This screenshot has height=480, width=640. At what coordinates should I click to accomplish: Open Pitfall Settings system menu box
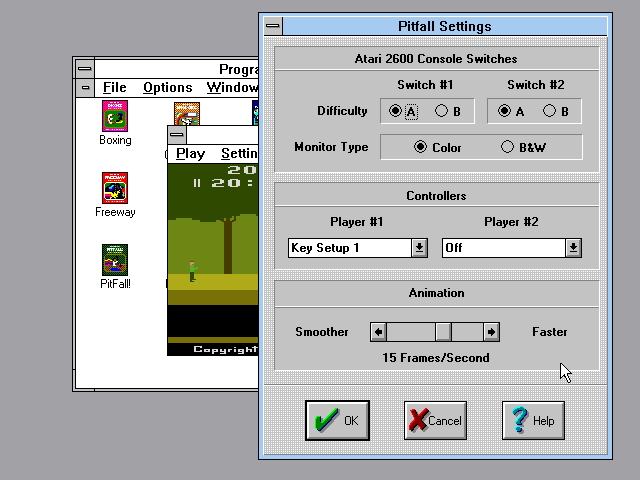[271, 26]
